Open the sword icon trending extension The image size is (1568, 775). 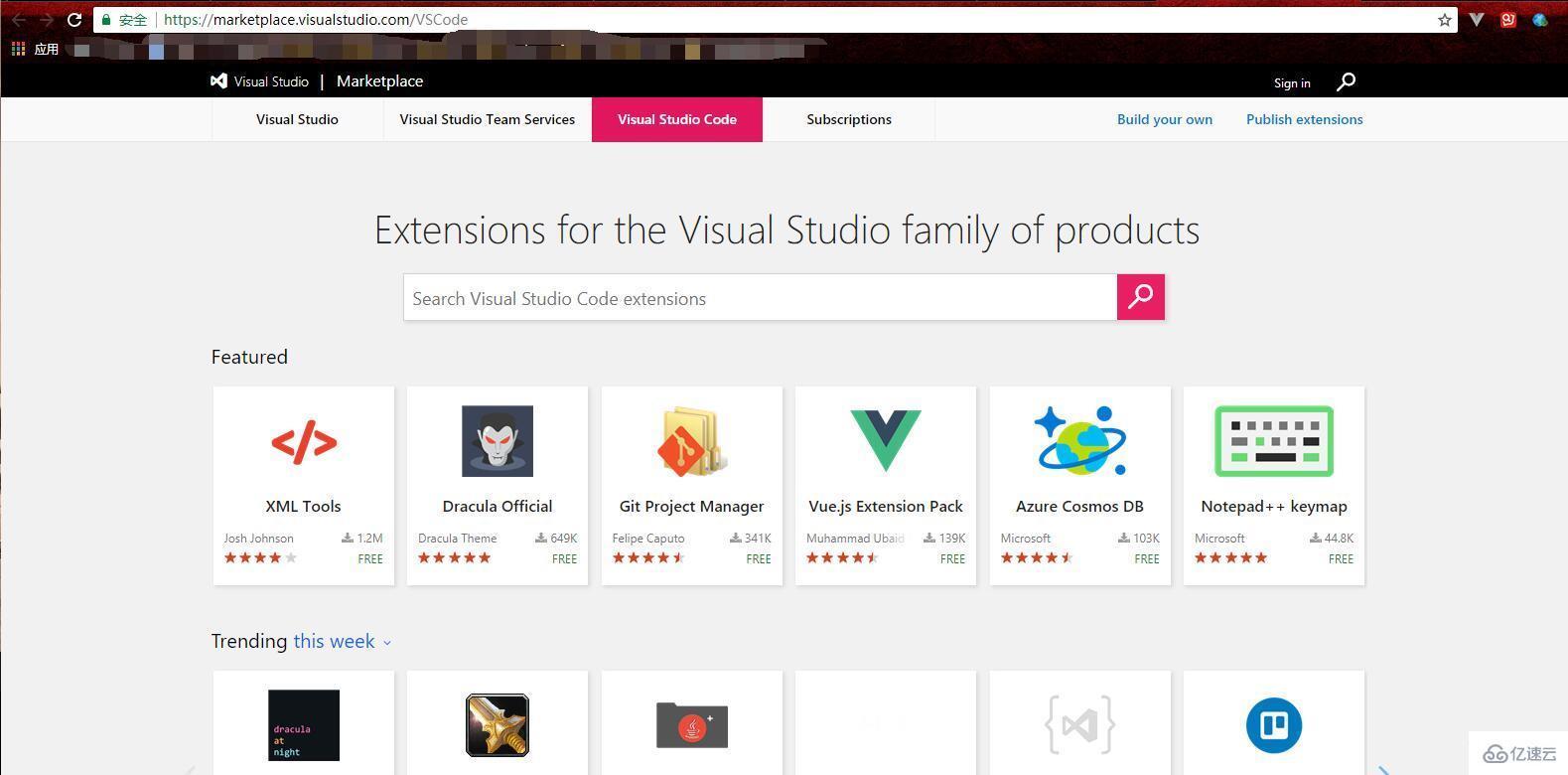coord(498,725)
